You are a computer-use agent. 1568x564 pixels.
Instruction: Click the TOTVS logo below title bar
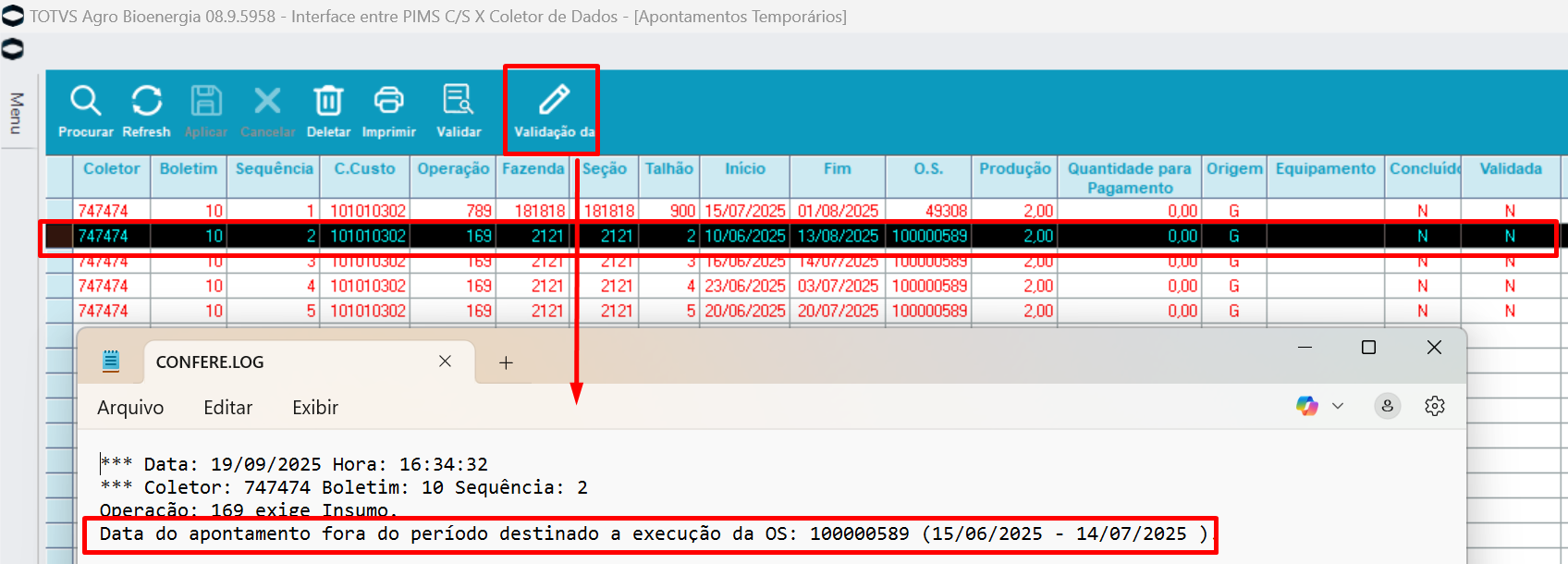pos(12,49)
